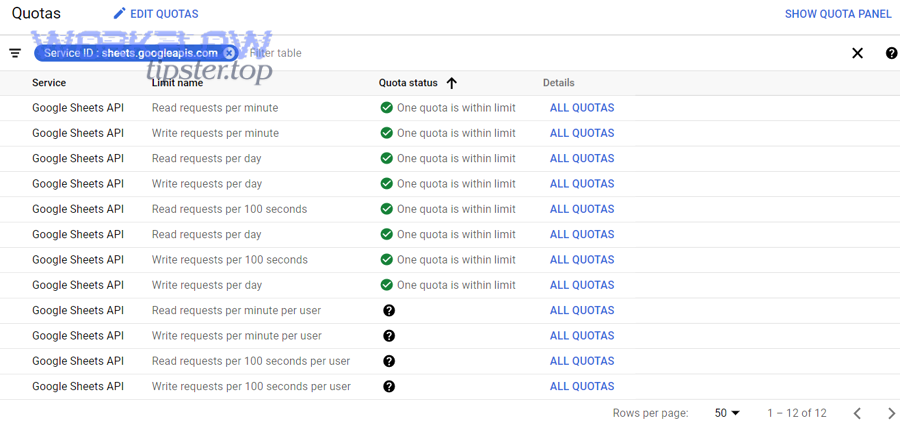Click the Limit name column header
Image resolution: width=900 pixels, height=436 pixels.
(x=177, y=83)
